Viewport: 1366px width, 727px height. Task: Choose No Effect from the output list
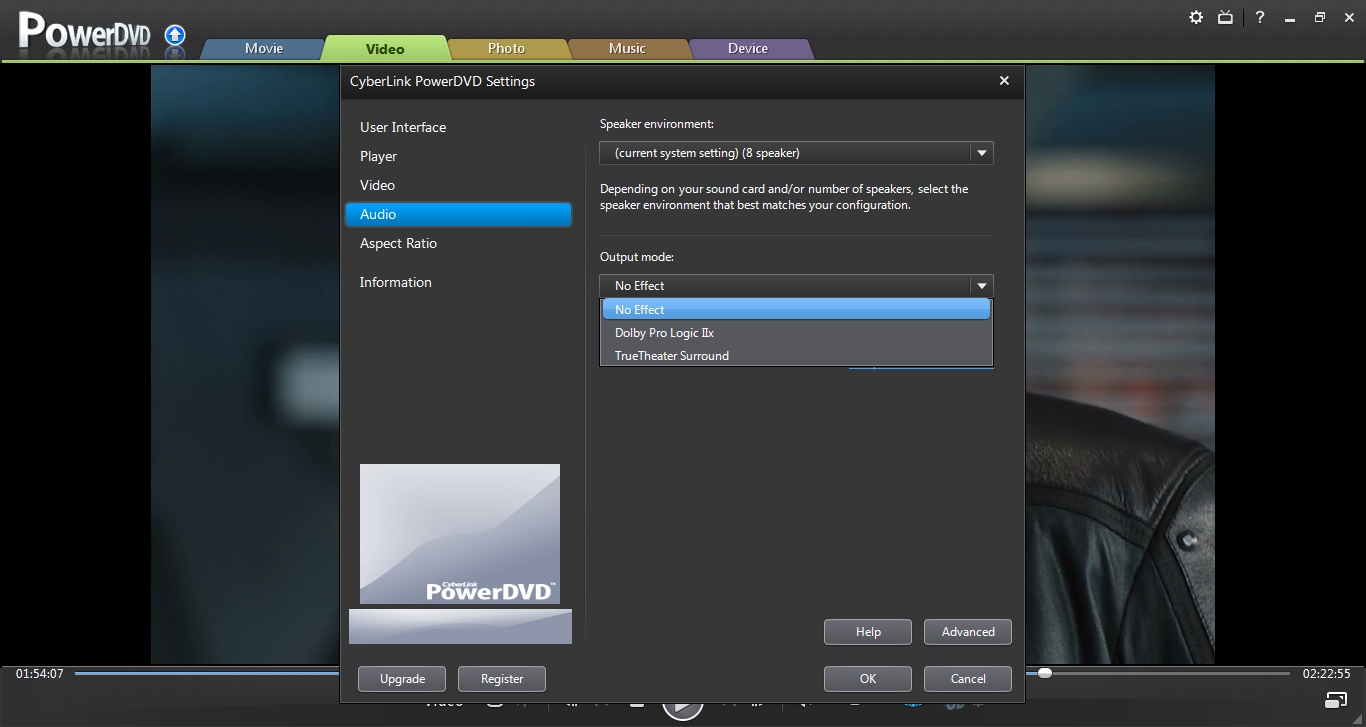coord(796,310)
